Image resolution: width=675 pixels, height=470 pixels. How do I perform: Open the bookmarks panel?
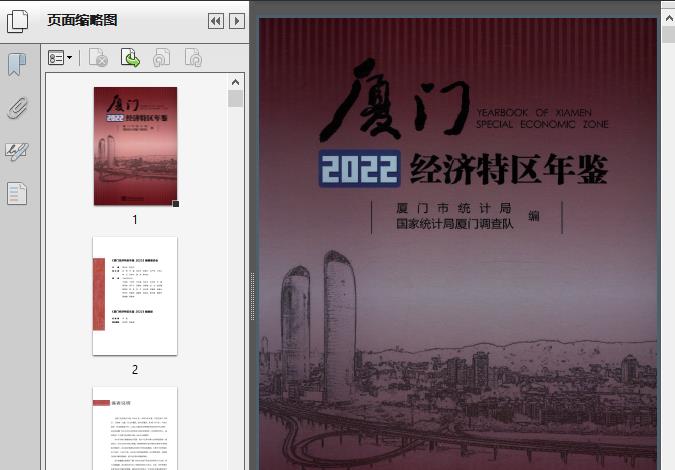(x=17, y=65)
